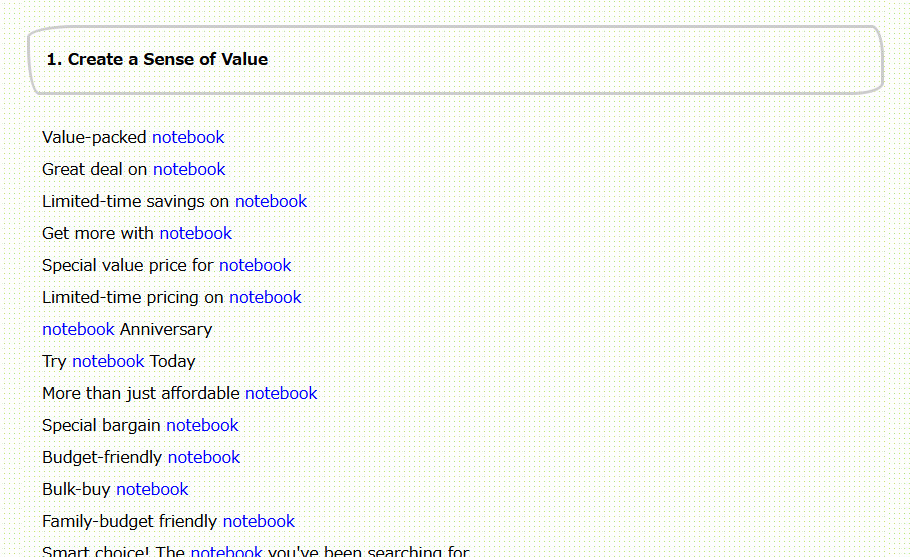Click notebook in "Limited-time pricing on" line
The height and width of the screenshot is (557, 910).
[265, 297]
